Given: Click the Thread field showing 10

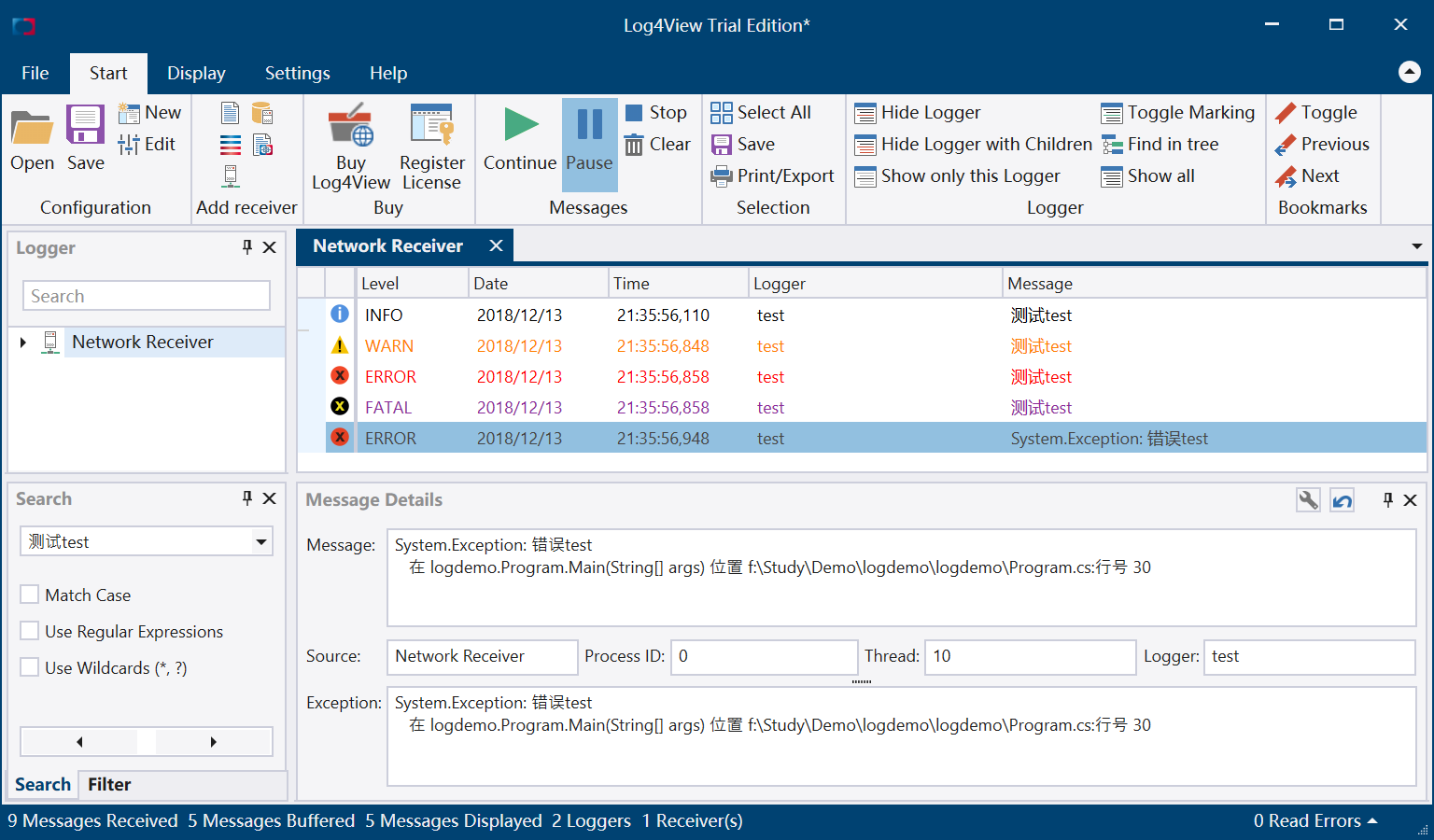Looking at the screenshot, I should [x=1030, y=657].
